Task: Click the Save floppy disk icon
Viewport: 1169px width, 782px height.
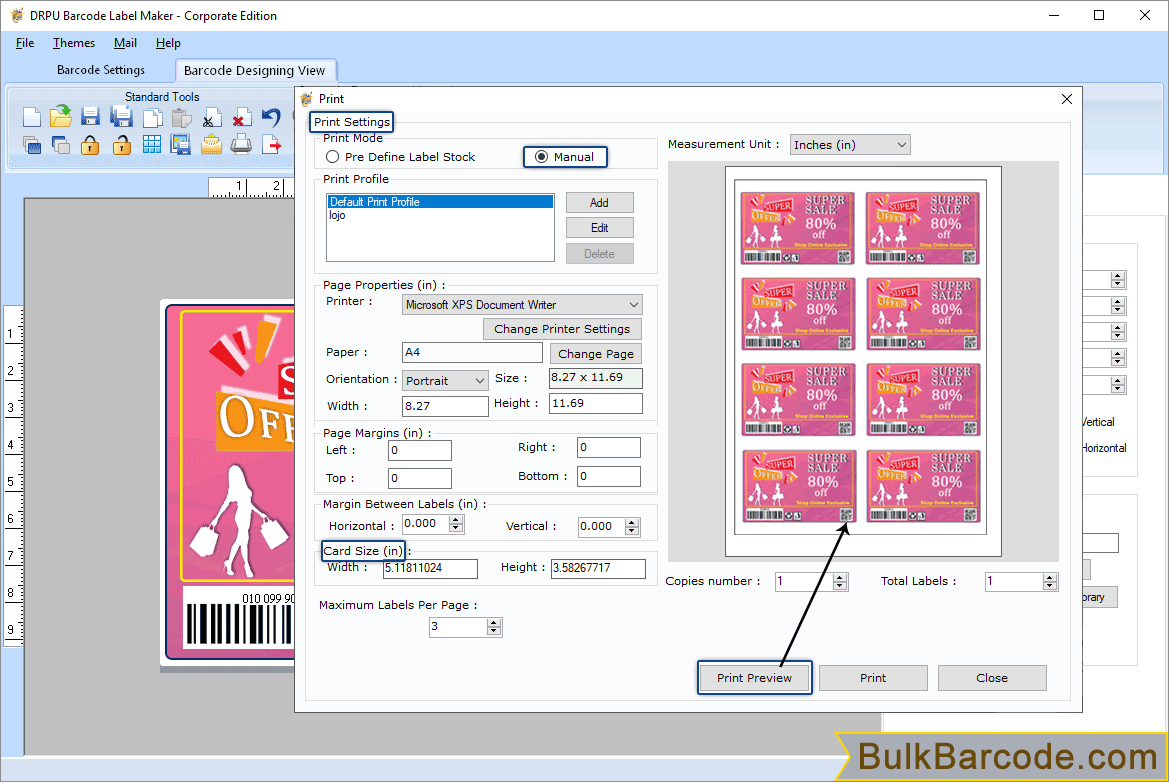Action: (90, 117)
